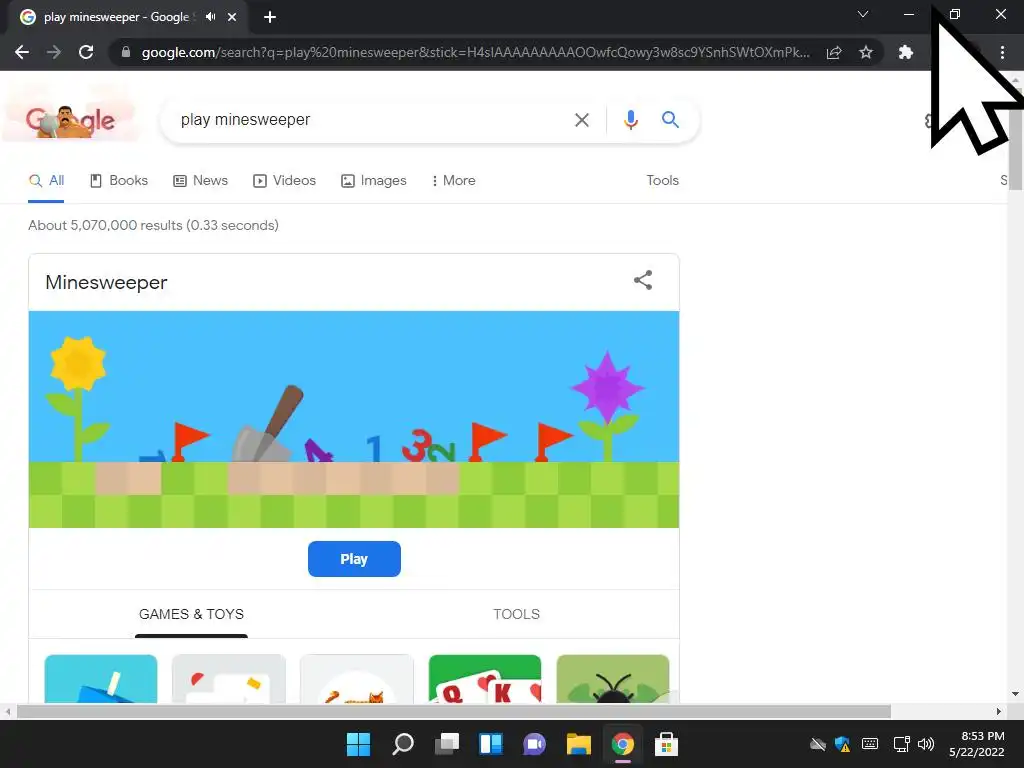Open the tab search chevron
1024x768 pixels.
(x=863, y=14)
